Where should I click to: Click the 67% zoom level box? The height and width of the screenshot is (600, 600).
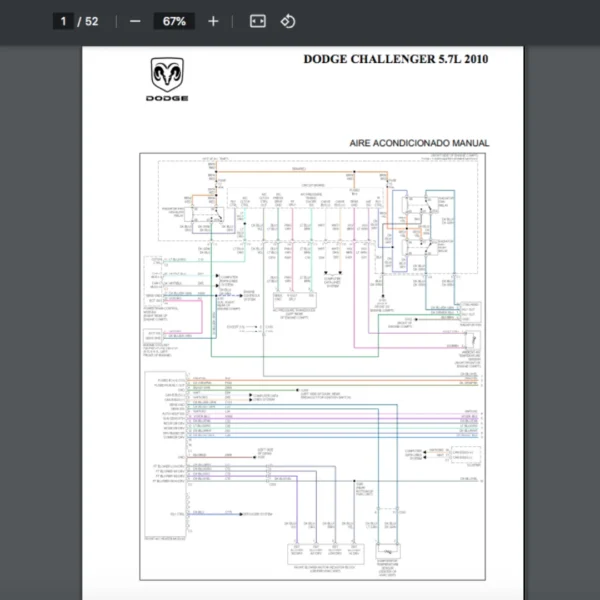point(174,21)
